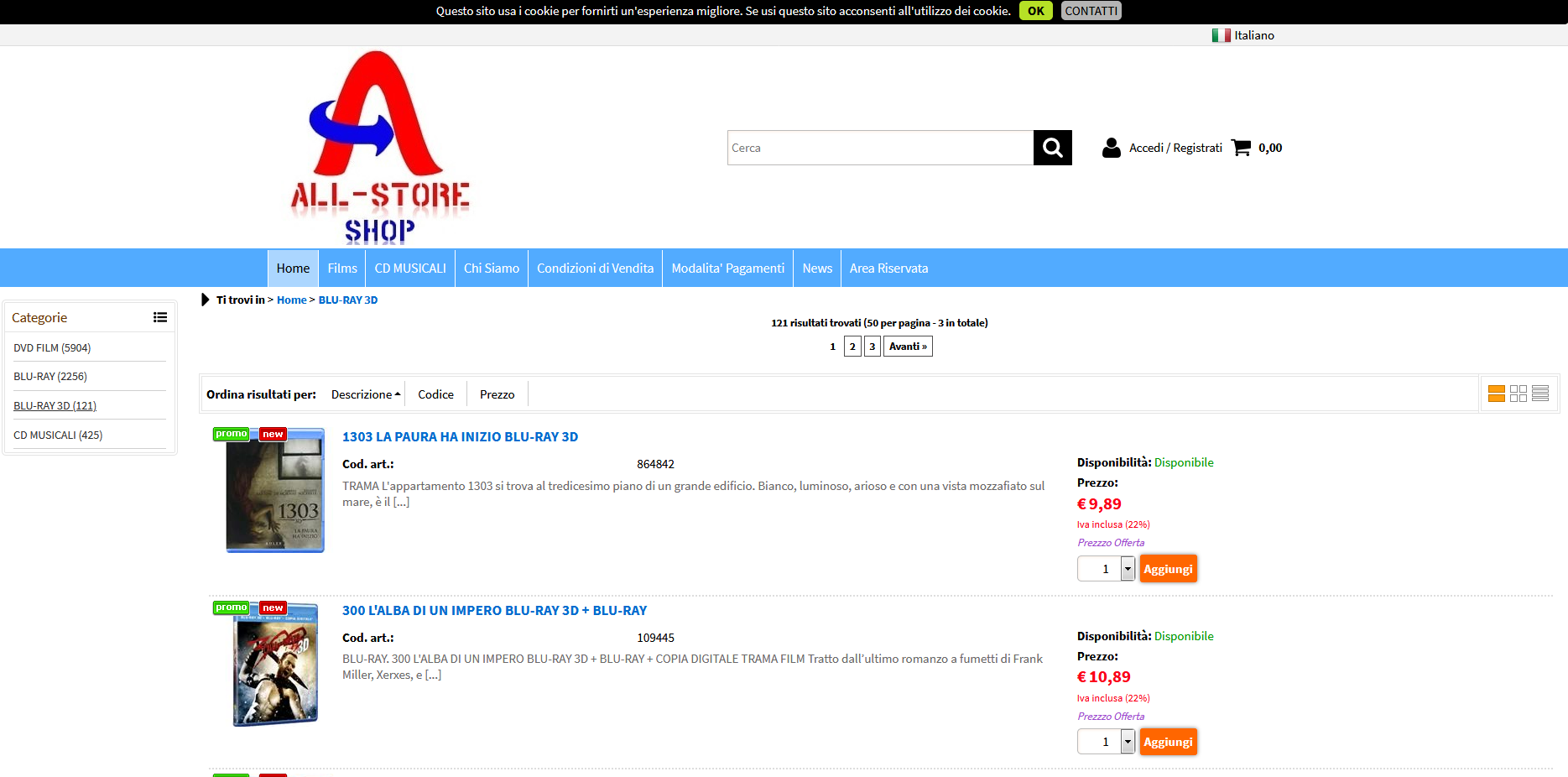The image size is (1568, 777).
Task: Click article code 109445
Action: tap(655, 638)
